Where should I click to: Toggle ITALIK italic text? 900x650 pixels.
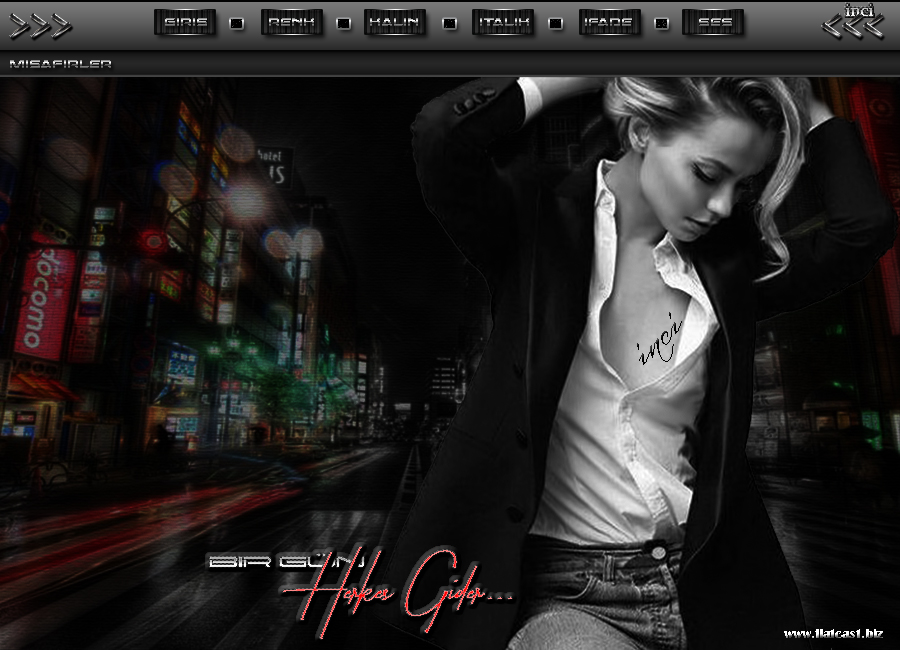point(503,22)
